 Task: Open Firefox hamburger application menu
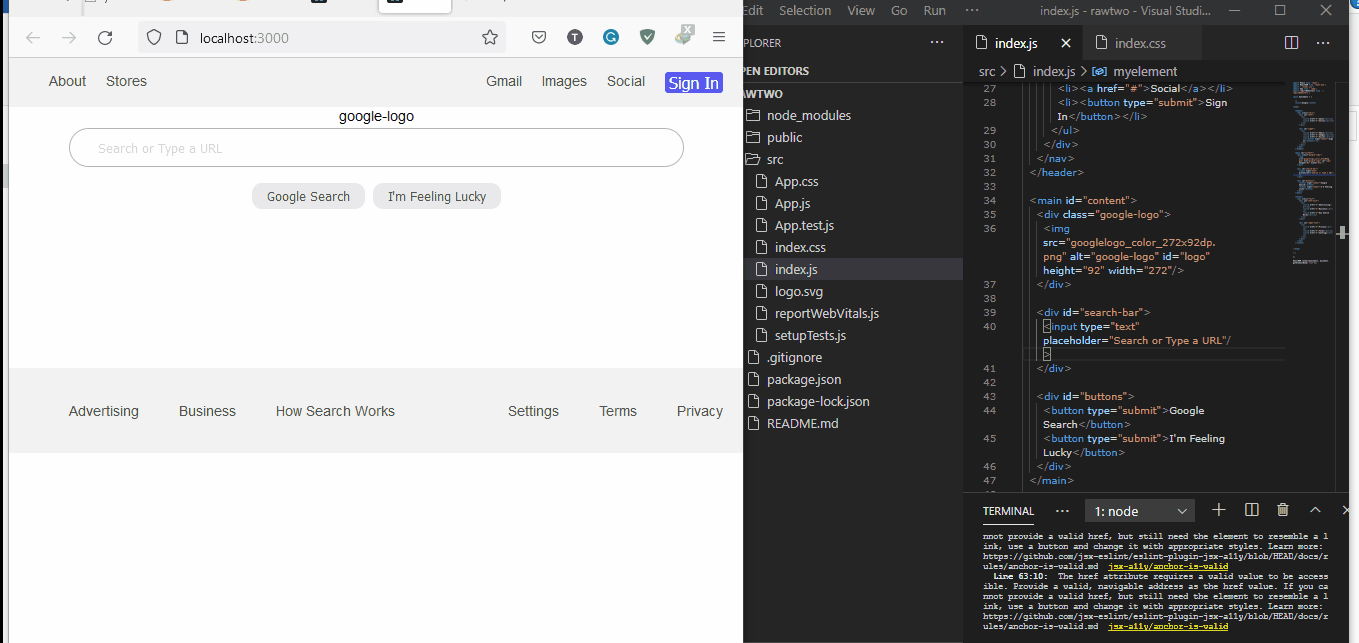(x=719, y=38)
